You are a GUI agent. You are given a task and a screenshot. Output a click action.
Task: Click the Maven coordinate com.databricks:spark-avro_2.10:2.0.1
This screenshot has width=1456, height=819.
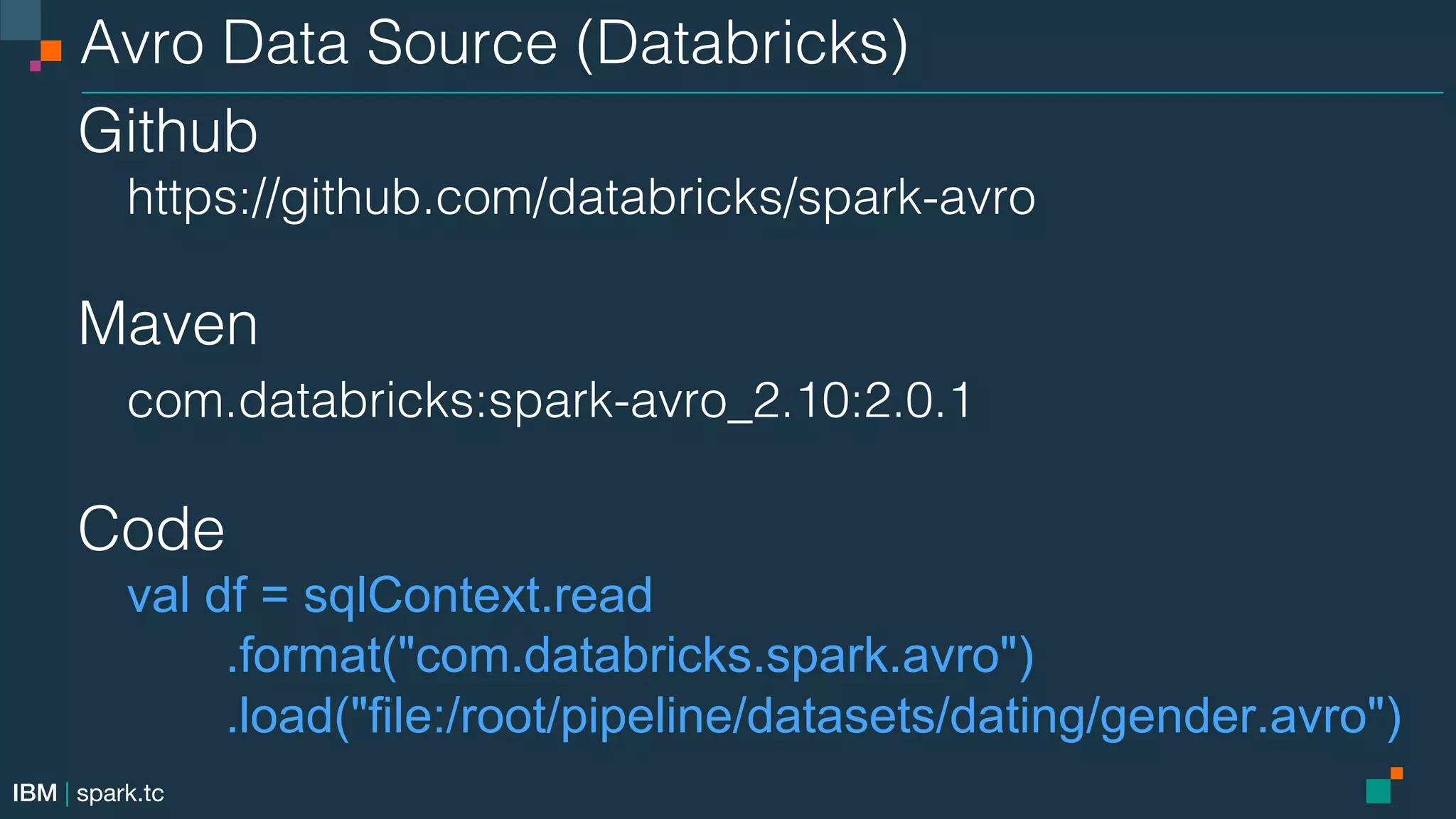point(549,401)
